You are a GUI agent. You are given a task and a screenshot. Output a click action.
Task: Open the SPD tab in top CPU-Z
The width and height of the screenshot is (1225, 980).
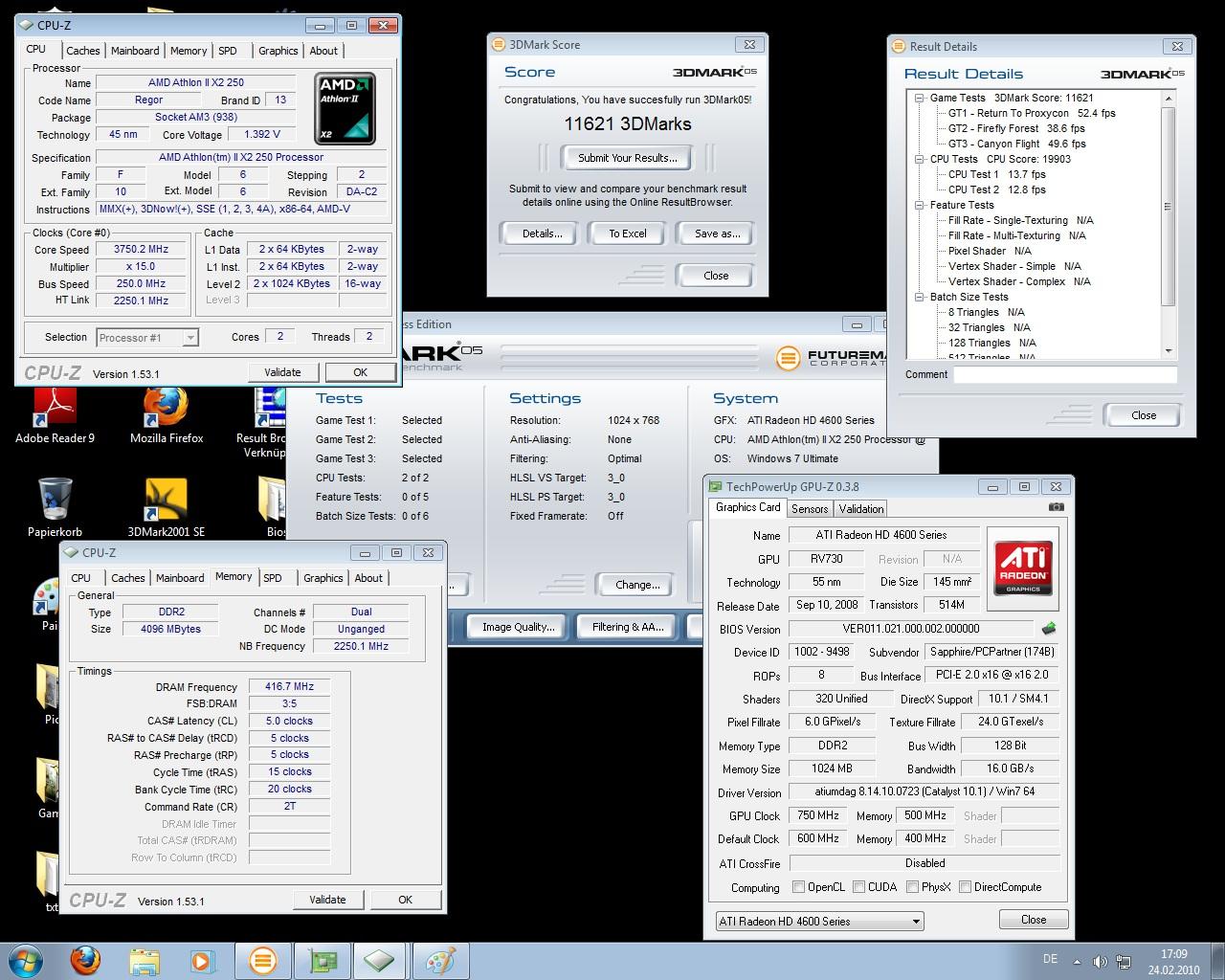tap(228, 51)
